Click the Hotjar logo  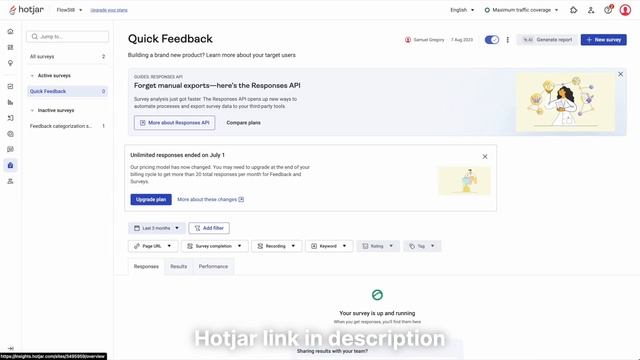26,10
